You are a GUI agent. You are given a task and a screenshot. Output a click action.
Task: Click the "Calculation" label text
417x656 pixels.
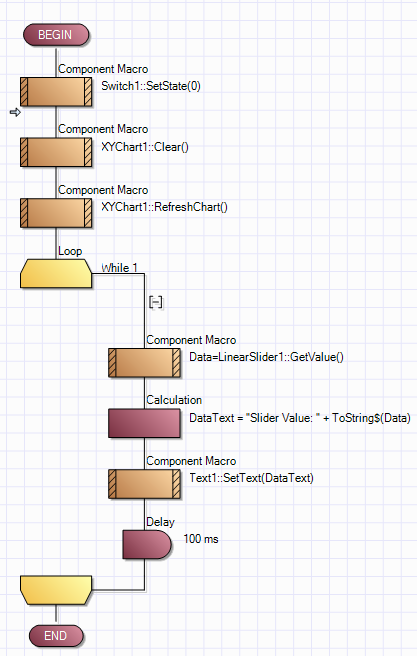coord(174,400)
